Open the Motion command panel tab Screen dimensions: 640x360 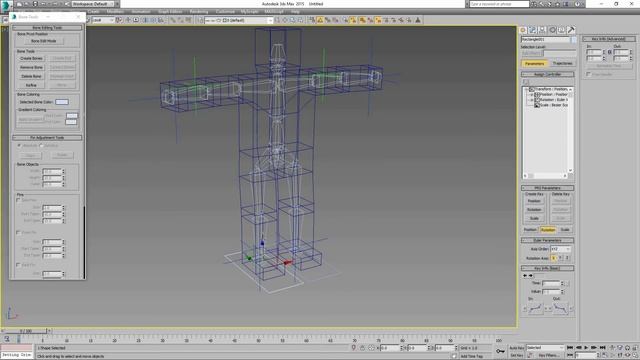tap(552, 30)
